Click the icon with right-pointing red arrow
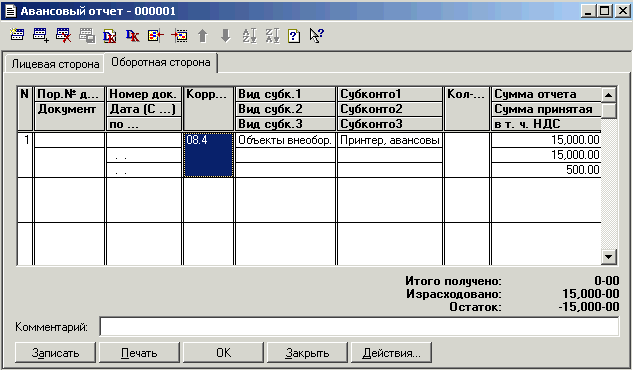633x370 pixels. (x=179, y=36)
